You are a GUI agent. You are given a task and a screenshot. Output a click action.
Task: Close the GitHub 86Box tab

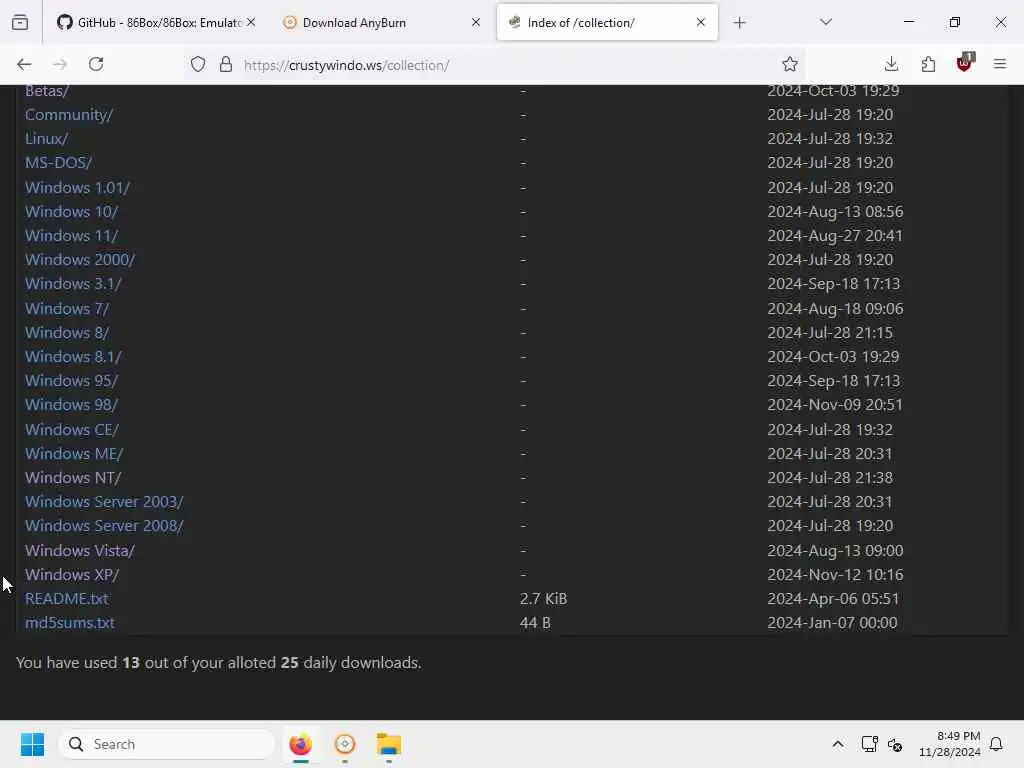tap(251, 22)
